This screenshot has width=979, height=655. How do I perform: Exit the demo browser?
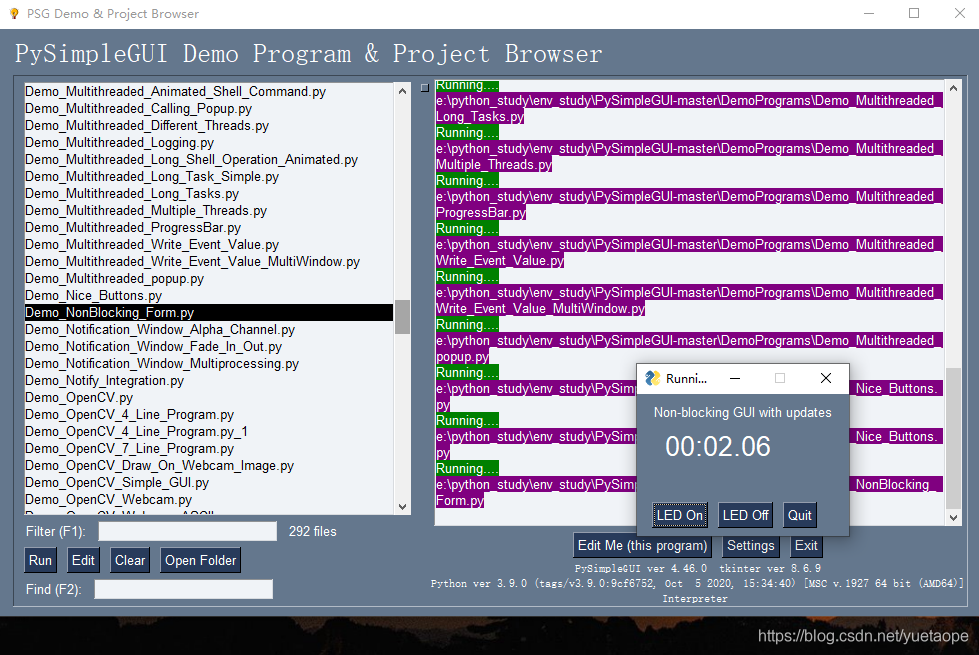click(x=806, y=545)
